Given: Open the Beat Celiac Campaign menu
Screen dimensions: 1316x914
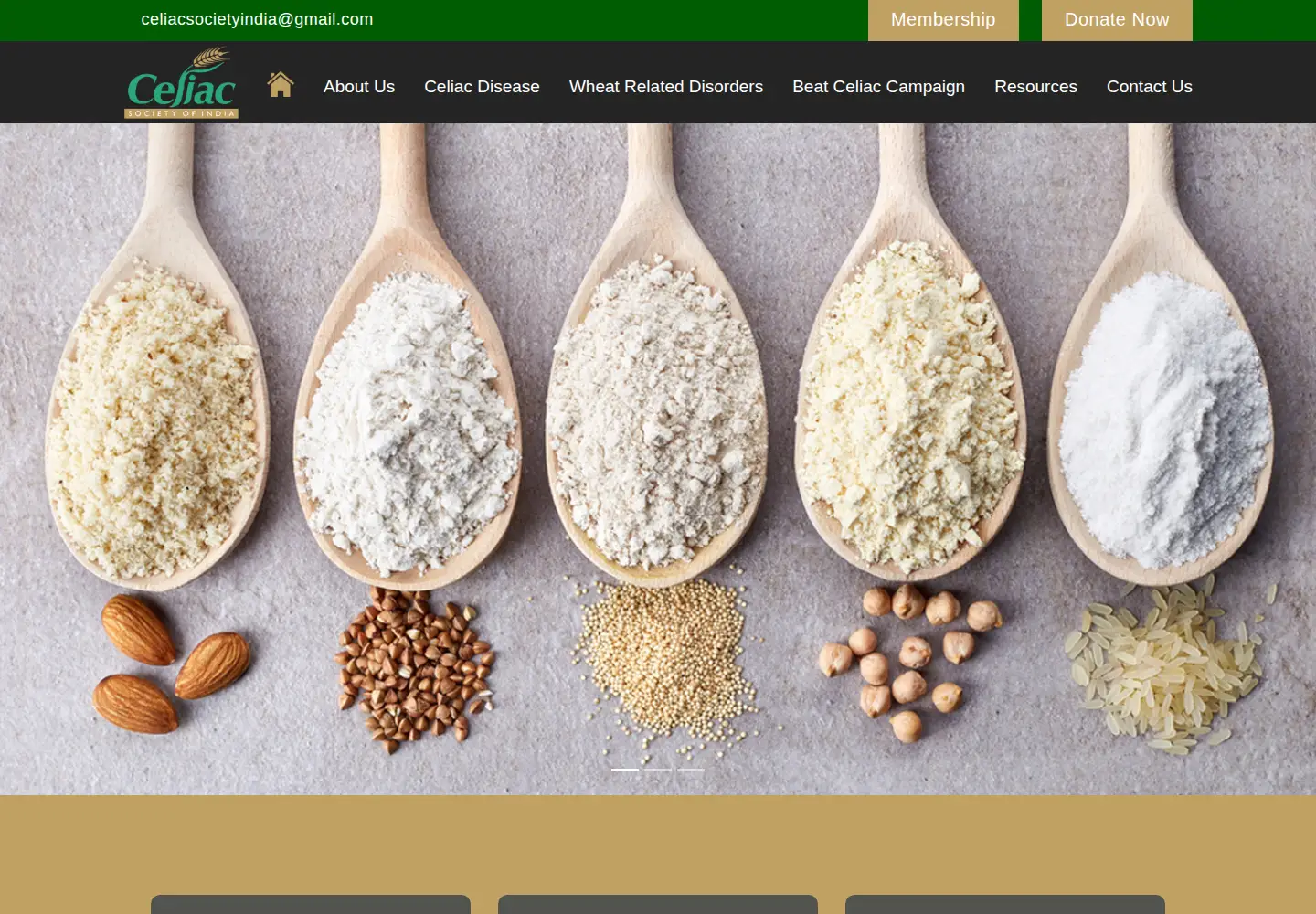Looking at the screenshot, I should coord(878,87).
